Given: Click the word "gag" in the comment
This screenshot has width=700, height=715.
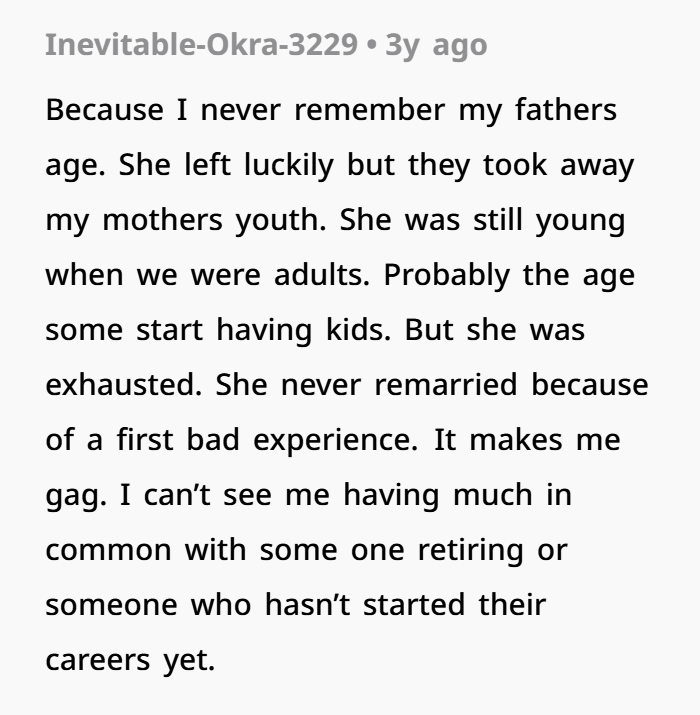Looking at the screenshot, I should (71, 496).
